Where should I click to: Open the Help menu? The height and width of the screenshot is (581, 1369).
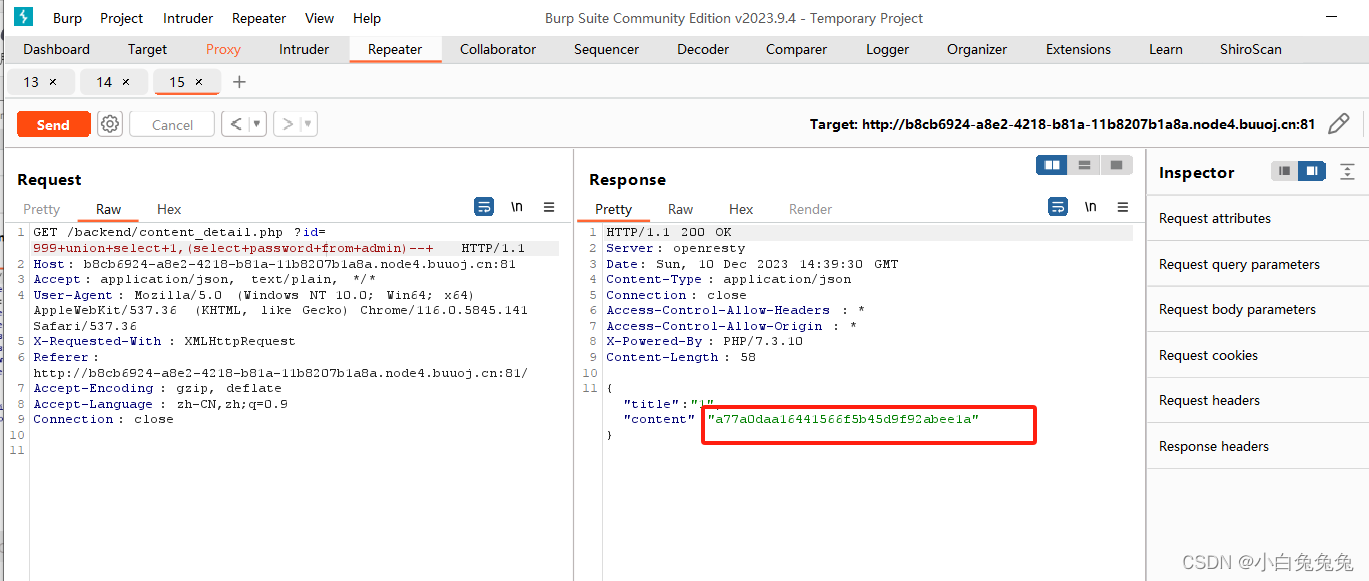click(367, 18)
